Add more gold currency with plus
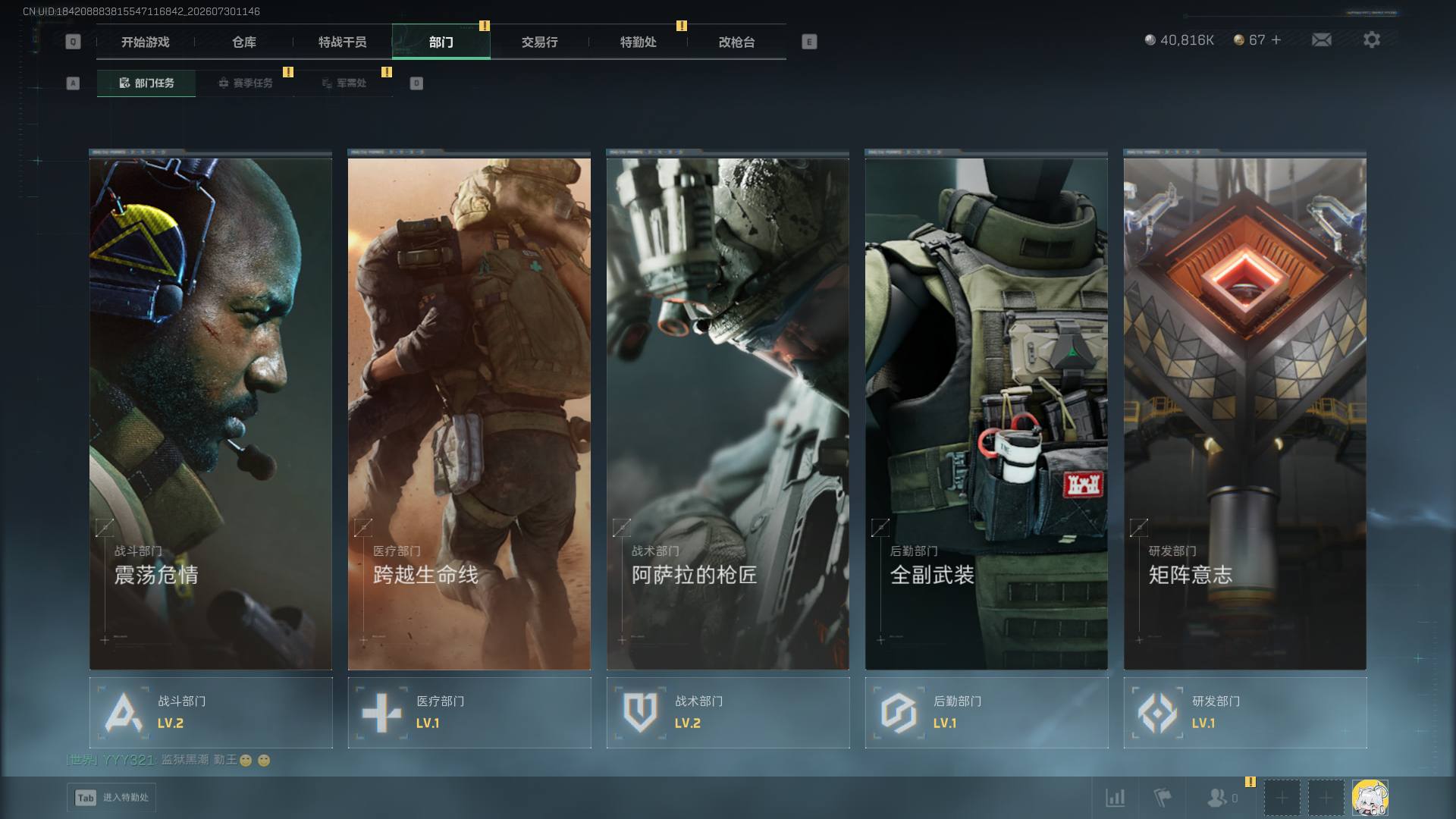The image size is (1456, 819). pyautogui.click(x=1276, y=40)
